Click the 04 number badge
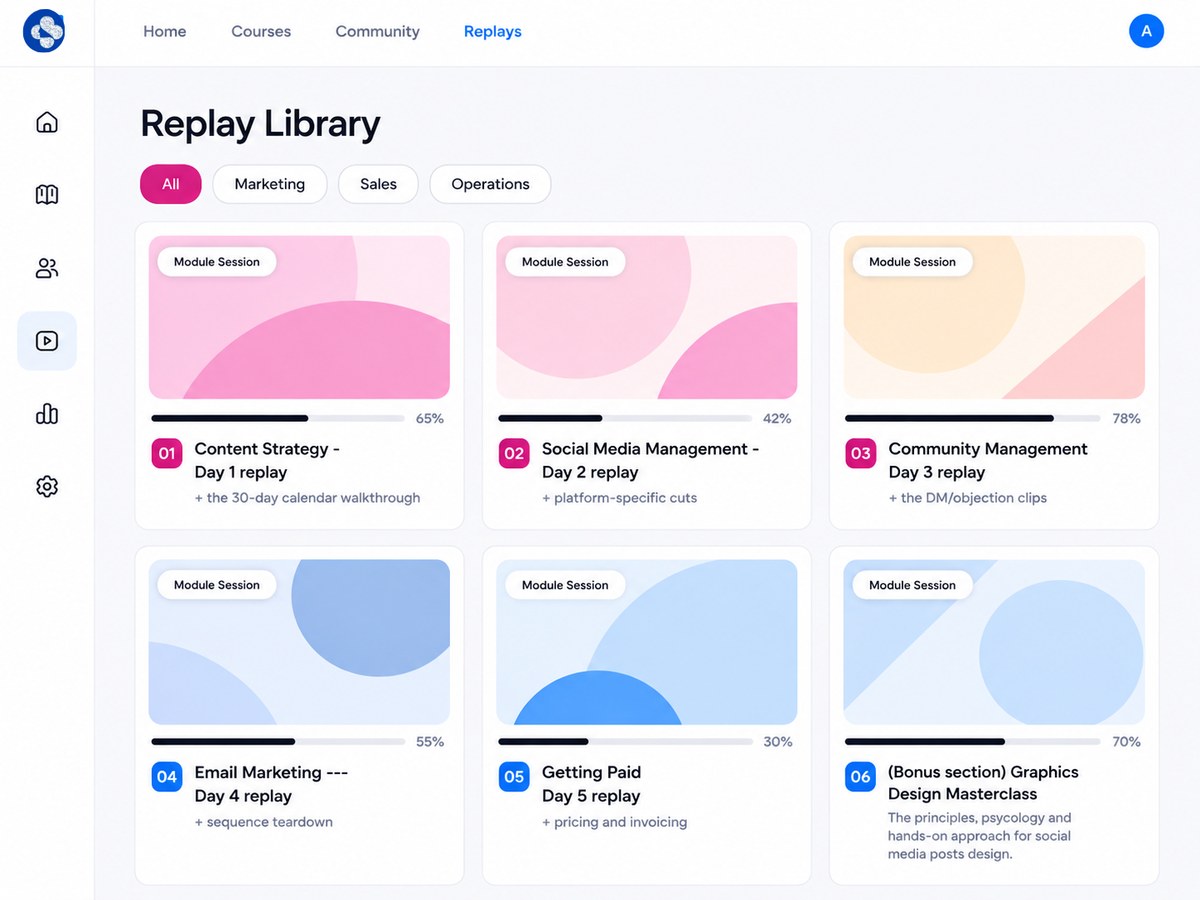Viewport: 1200px width, 900px height. pyautogui.click(x=167, y=777)
